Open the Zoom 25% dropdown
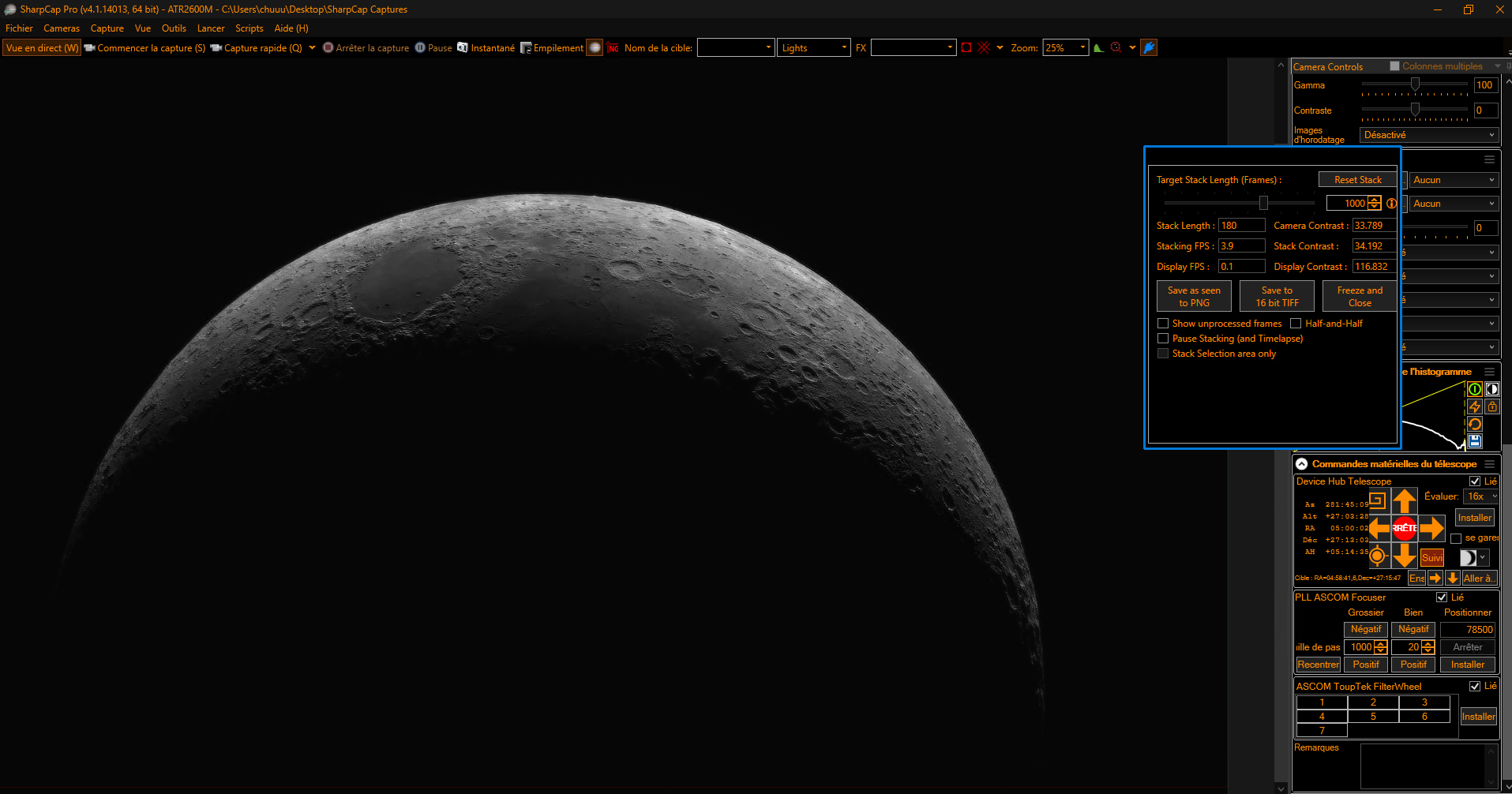The image size is (1512, 794). tap(1082, 48)
